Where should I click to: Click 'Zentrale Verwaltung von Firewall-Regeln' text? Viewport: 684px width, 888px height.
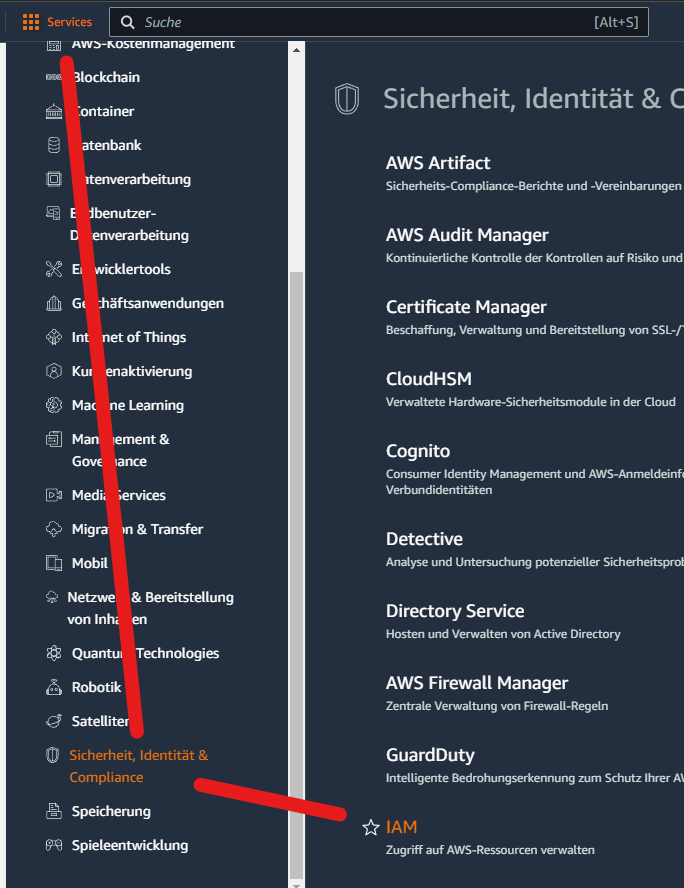(x=497, y=706)
